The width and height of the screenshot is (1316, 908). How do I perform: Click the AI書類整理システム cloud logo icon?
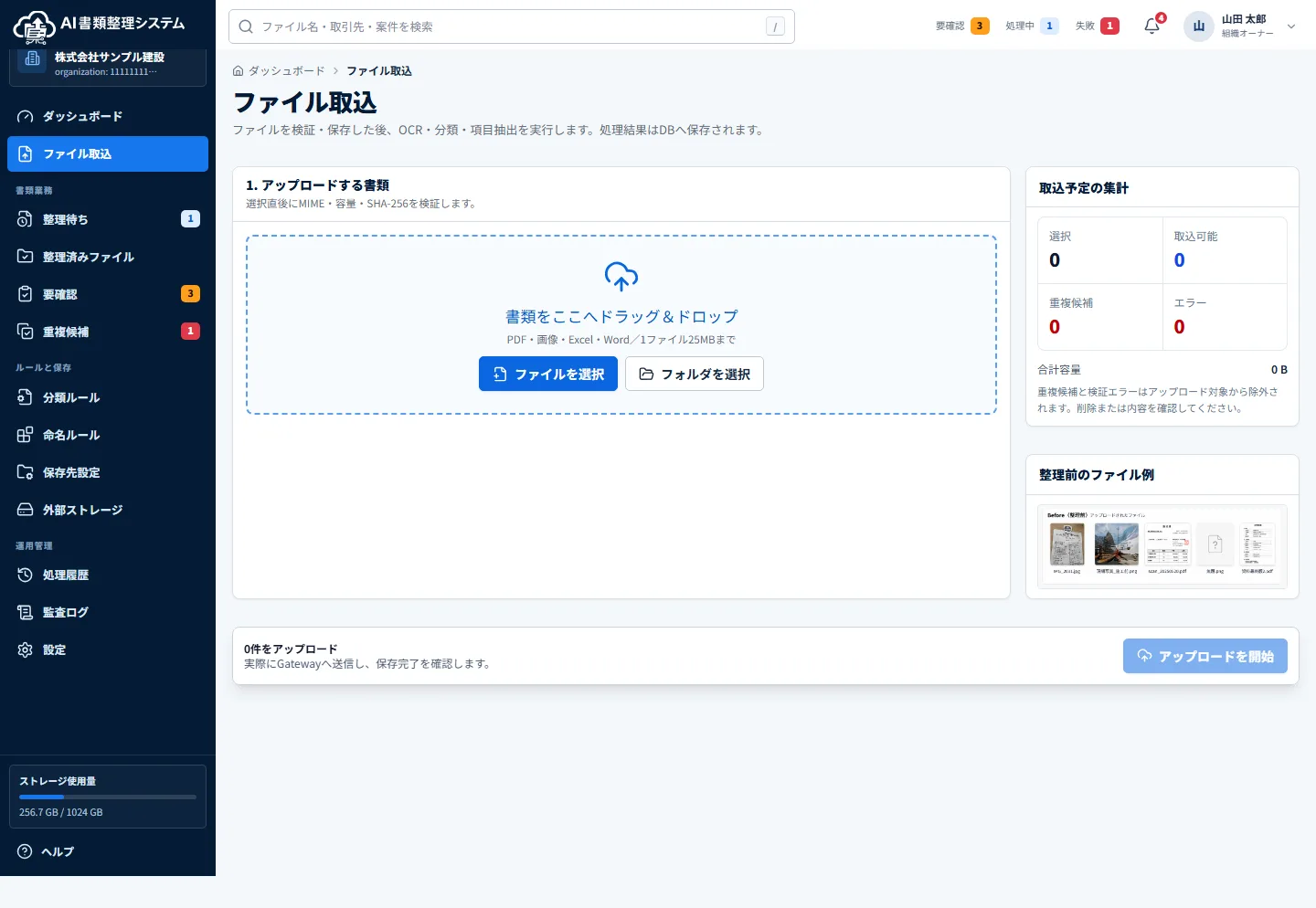(35, 26)
